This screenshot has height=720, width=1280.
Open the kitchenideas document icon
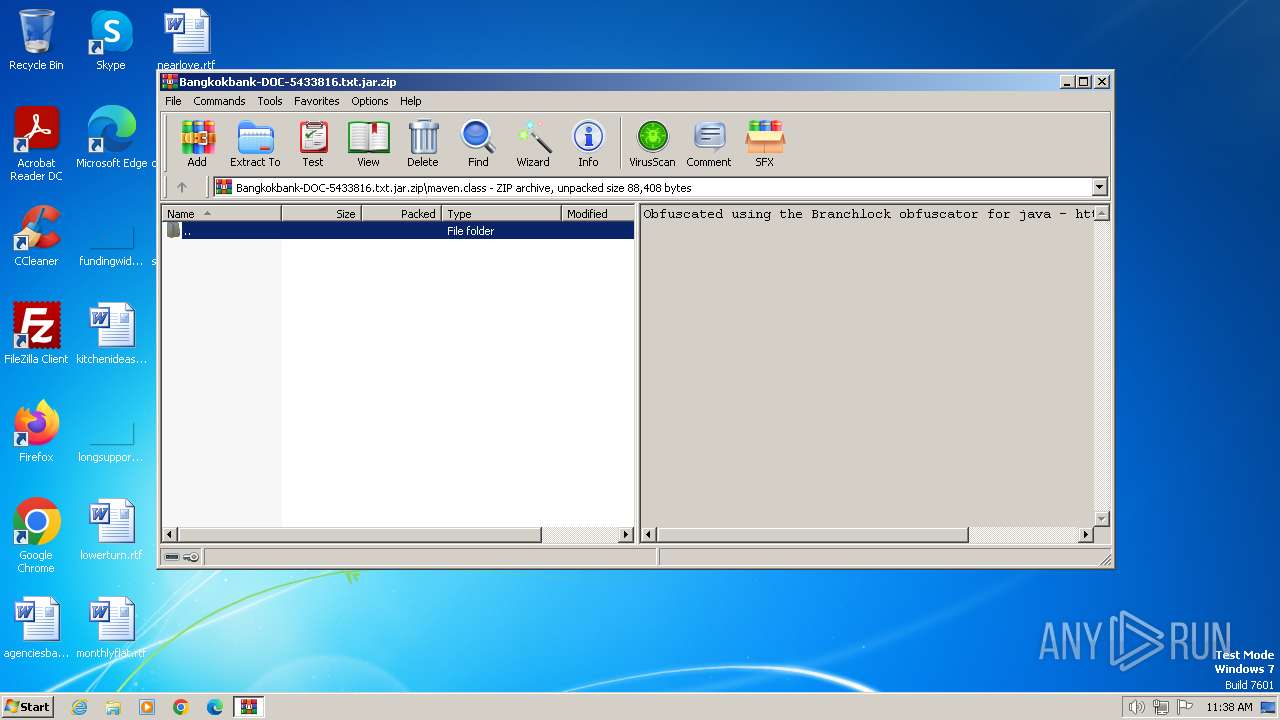click(112, 334)
